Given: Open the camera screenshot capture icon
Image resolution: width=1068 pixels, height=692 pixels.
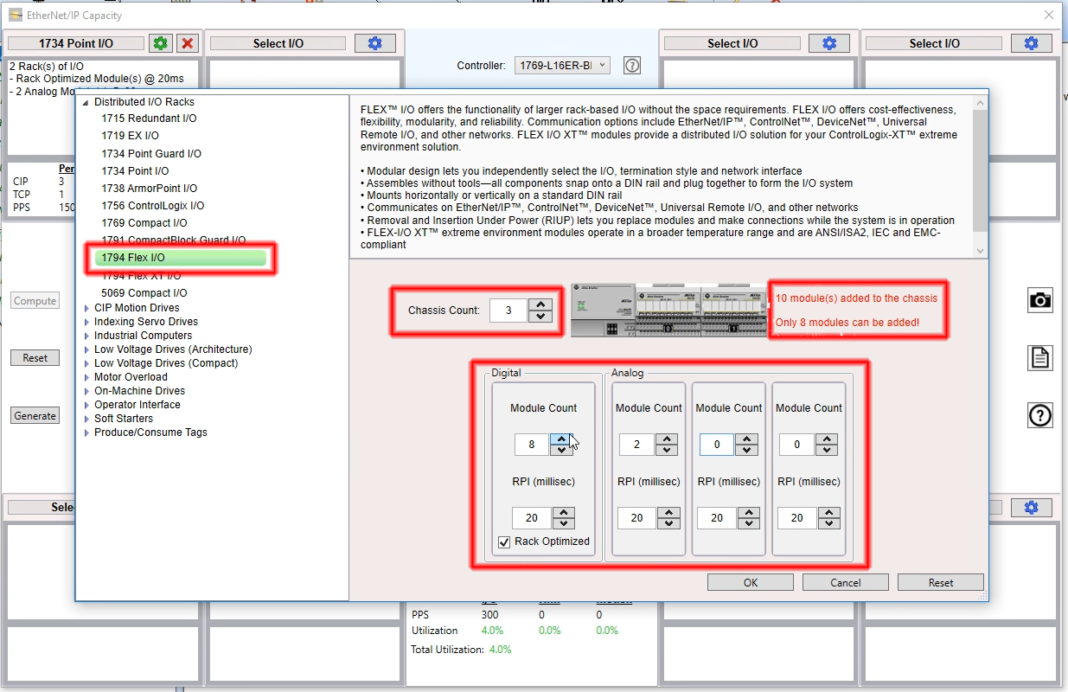Looking at the screenshot, I should pos(1040,300).
